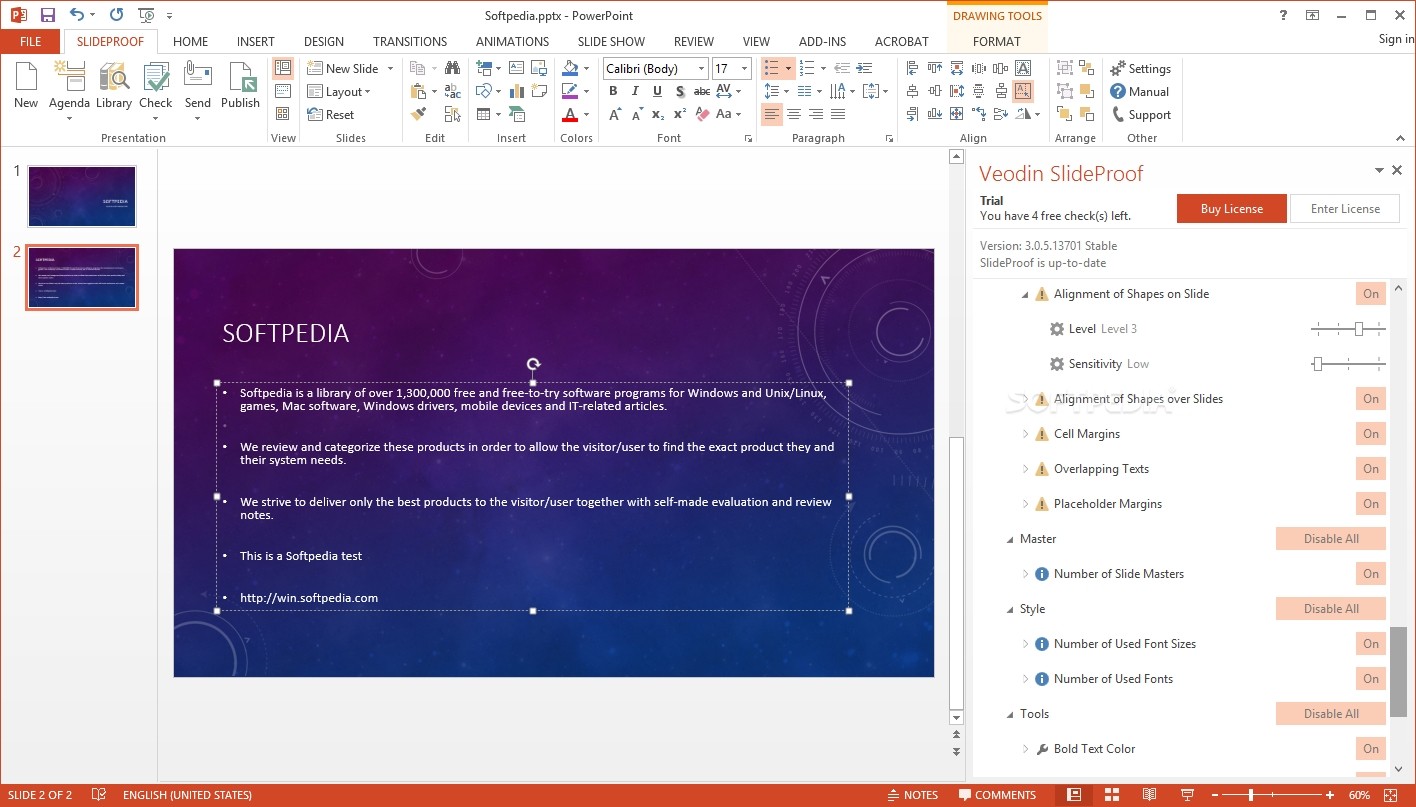Image resolution: width=1416 pixels, height=807 pixels.
Task: Click the Buy License button
Action: [1231, 209]
